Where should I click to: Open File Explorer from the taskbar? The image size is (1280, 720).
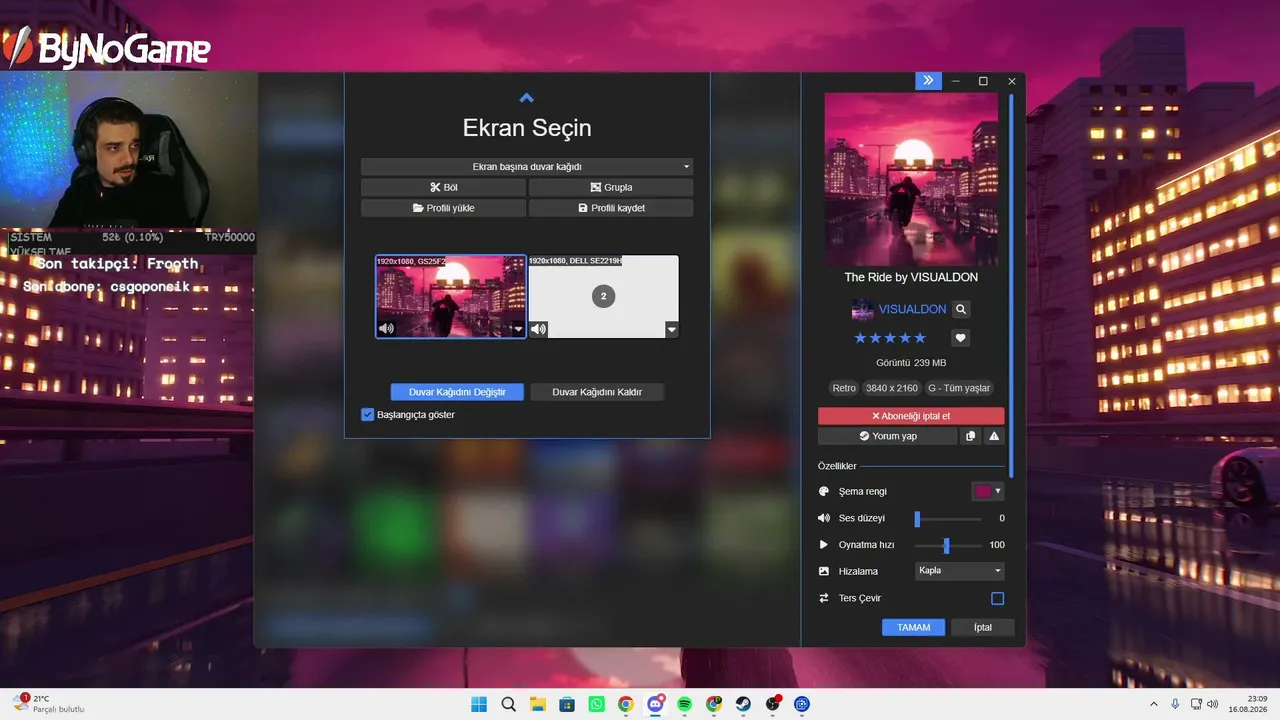[x=537, y=704]
